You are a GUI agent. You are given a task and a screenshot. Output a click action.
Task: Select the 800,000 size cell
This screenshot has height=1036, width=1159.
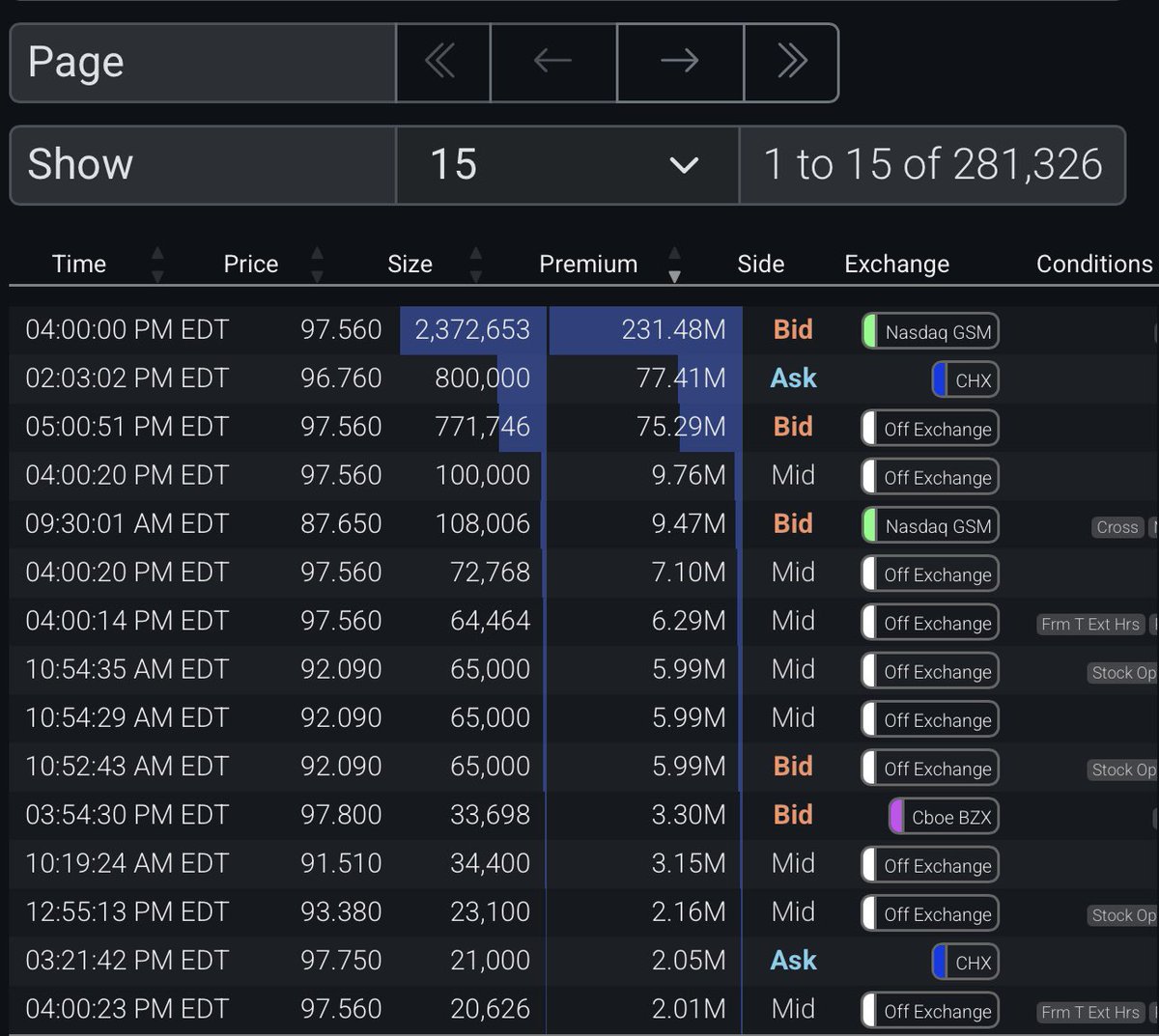(482, 378)
